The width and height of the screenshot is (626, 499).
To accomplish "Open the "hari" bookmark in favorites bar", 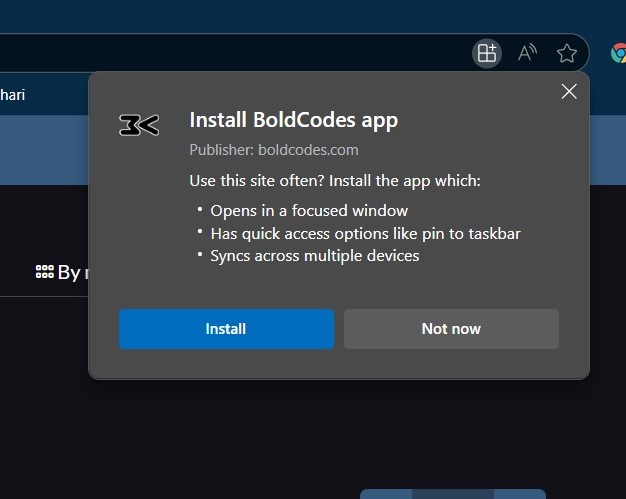I will (13, 95).
